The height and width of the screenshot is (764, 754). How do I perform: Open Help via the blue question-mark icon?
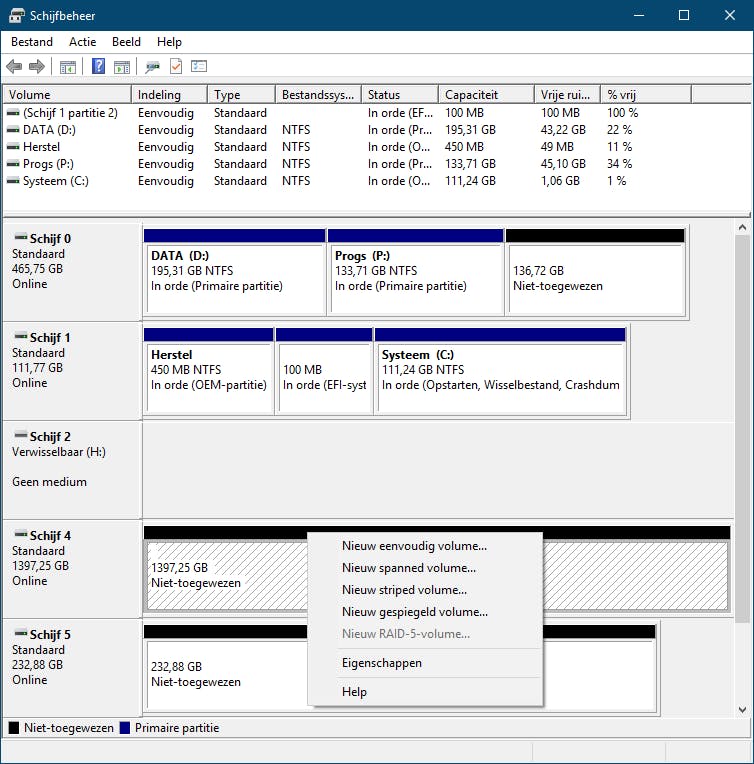click(x=99, y=67)
